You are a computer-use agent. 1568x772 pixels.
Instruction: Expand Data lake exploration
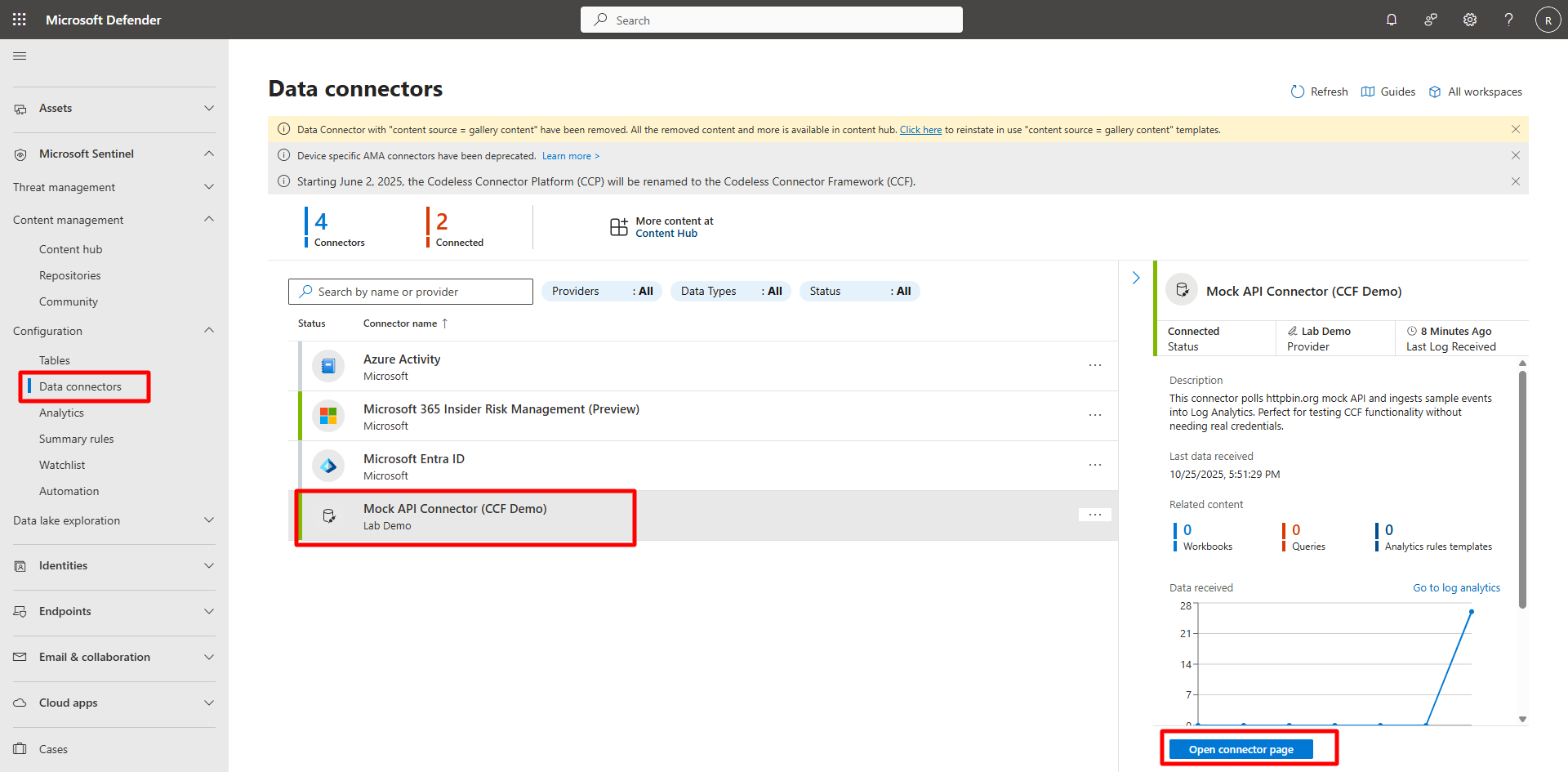pyautogui.click(x=209, y=520)
